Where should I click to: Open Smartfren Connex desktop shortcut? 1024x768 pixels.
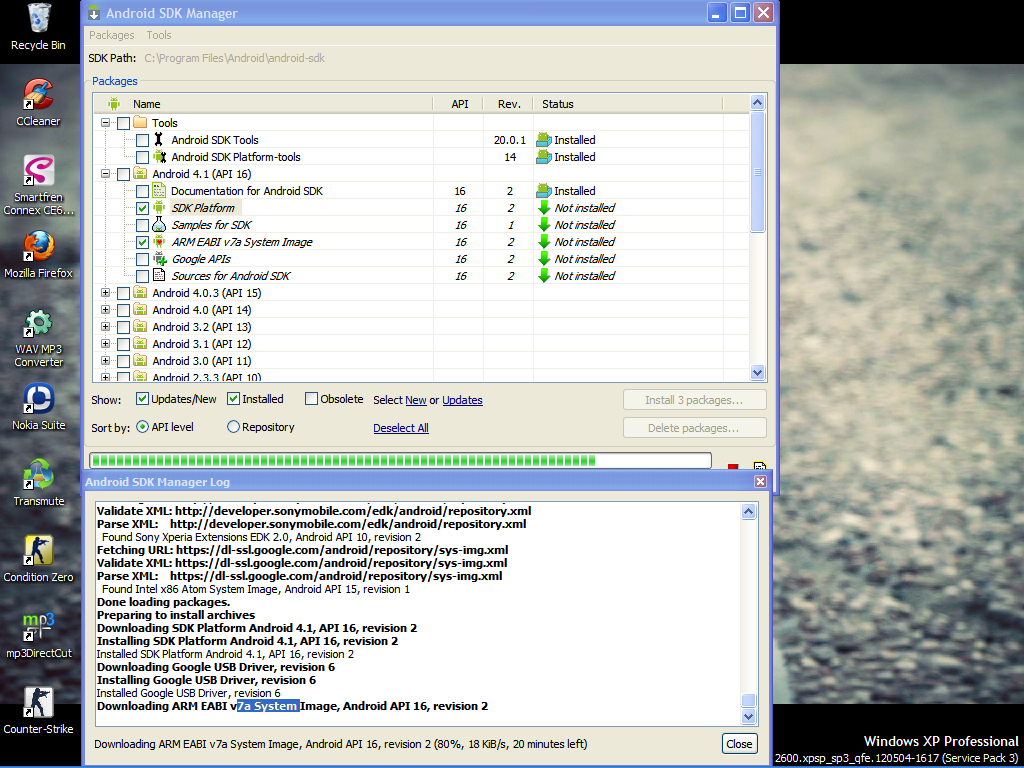point(39,185)
